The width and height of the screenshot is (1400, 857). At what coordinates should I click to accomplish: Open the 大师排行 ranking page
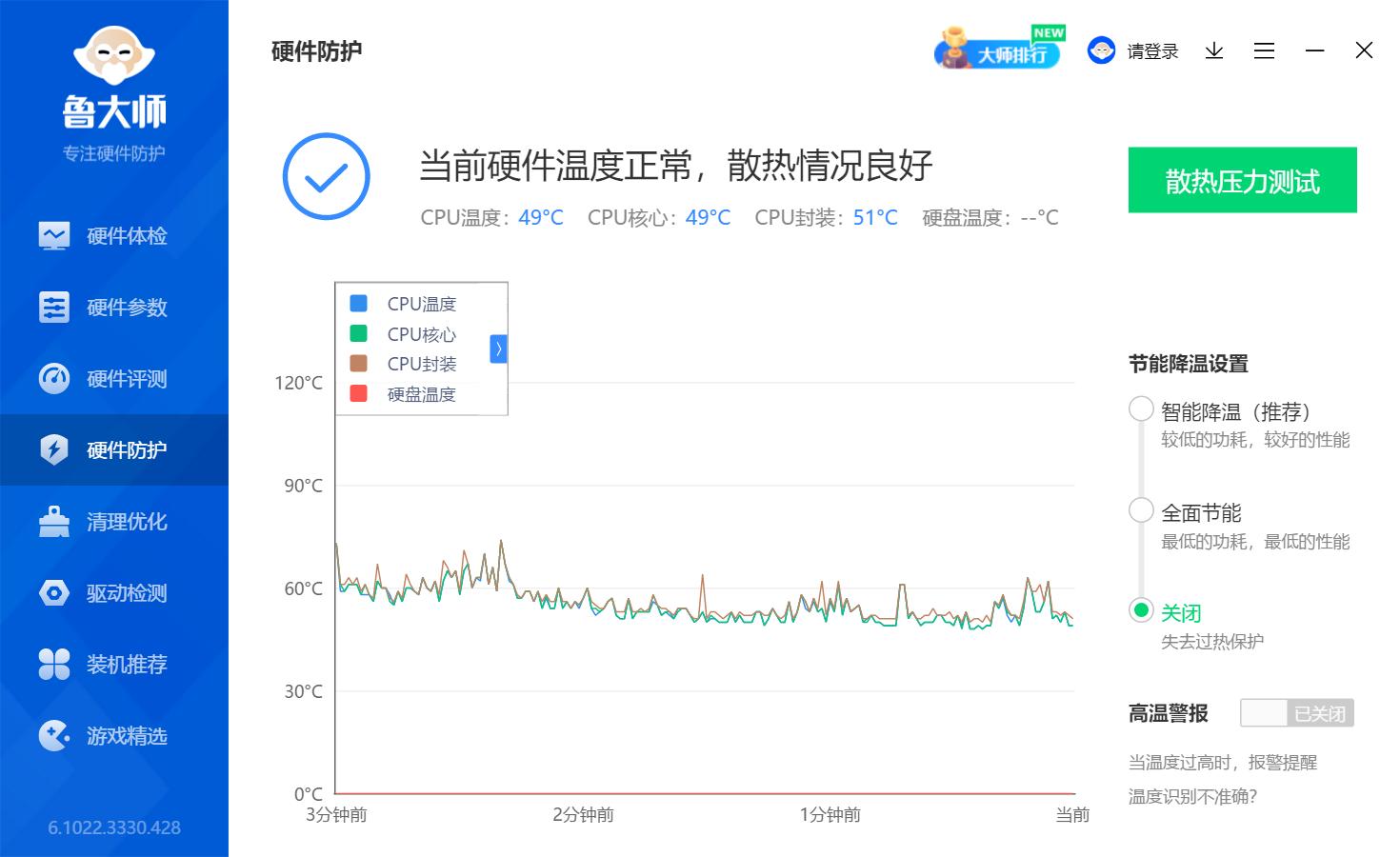coord(998,52)
